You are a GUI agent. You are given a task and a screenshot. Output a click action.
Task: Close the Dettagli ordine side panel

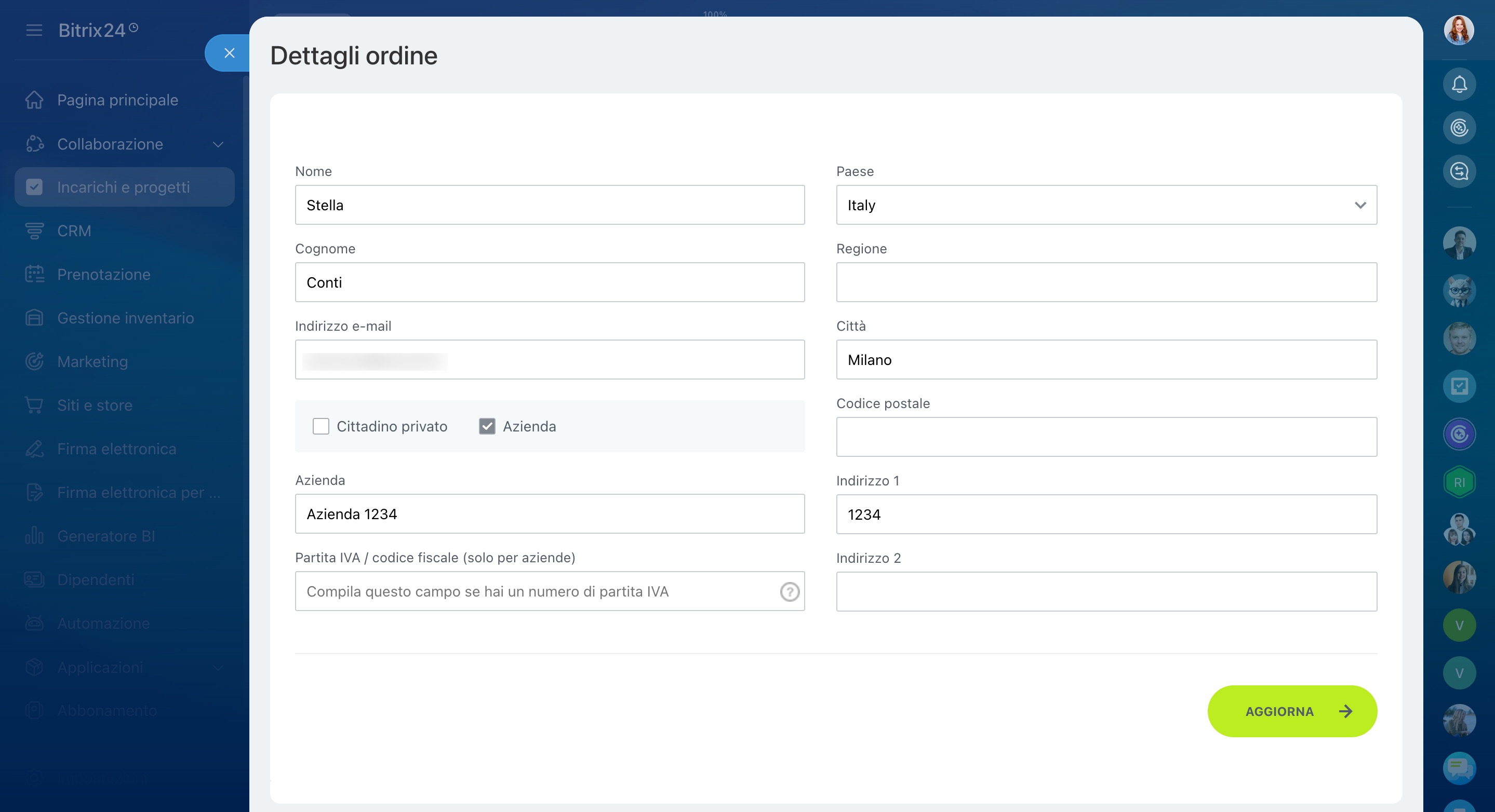click(229, 53)
